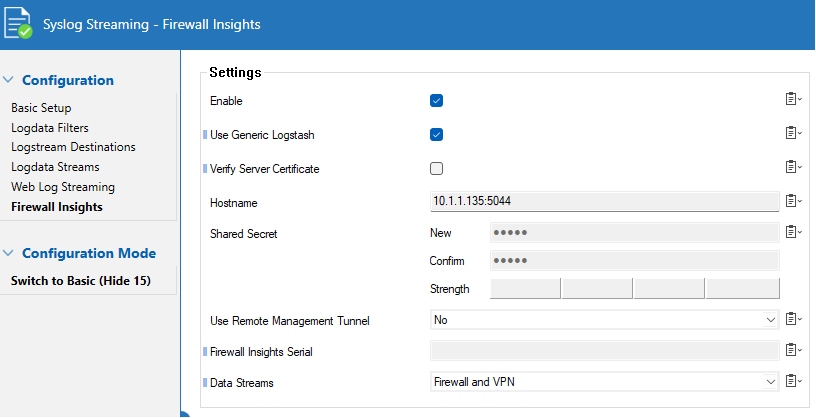Click Switch to Basic (Hide 15)
The width and height of the screenshot is (816, 418).
click(x=81, y=281)
